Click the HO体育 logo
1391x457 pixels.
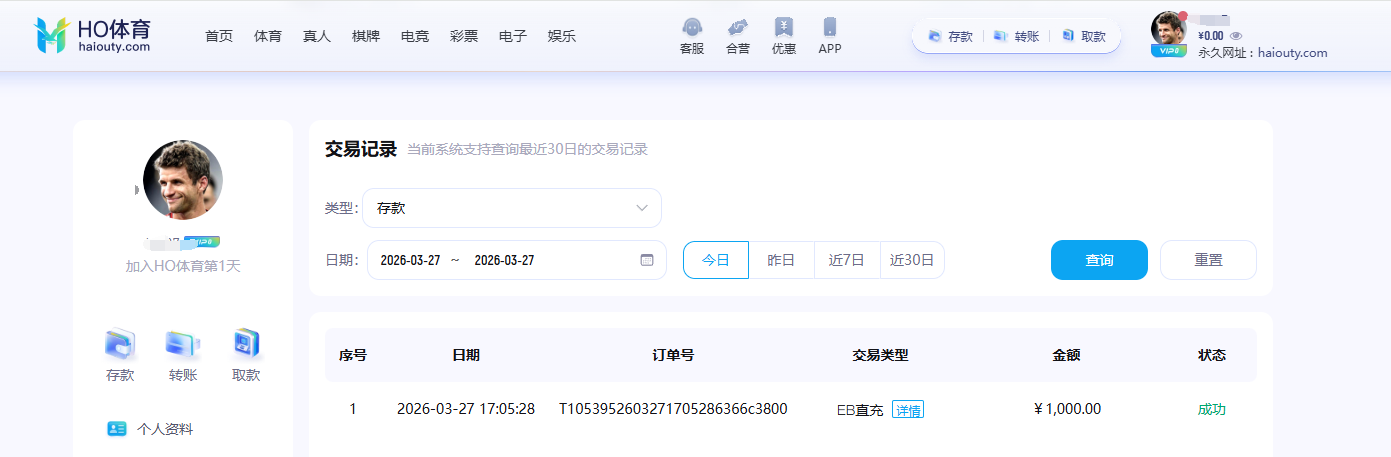pos(93,35)
